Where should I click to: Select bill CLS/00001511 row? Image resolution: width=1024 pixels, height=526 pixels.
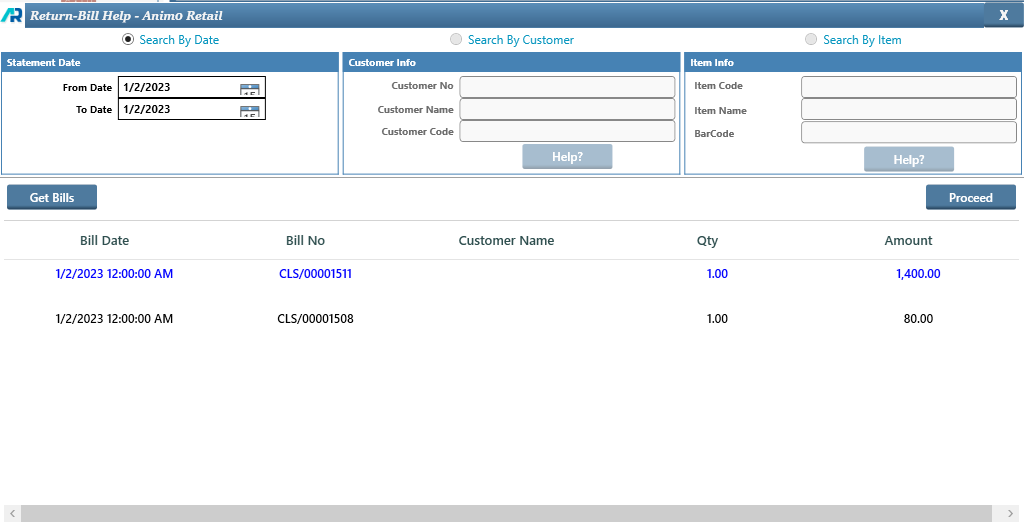coord(315,274)
